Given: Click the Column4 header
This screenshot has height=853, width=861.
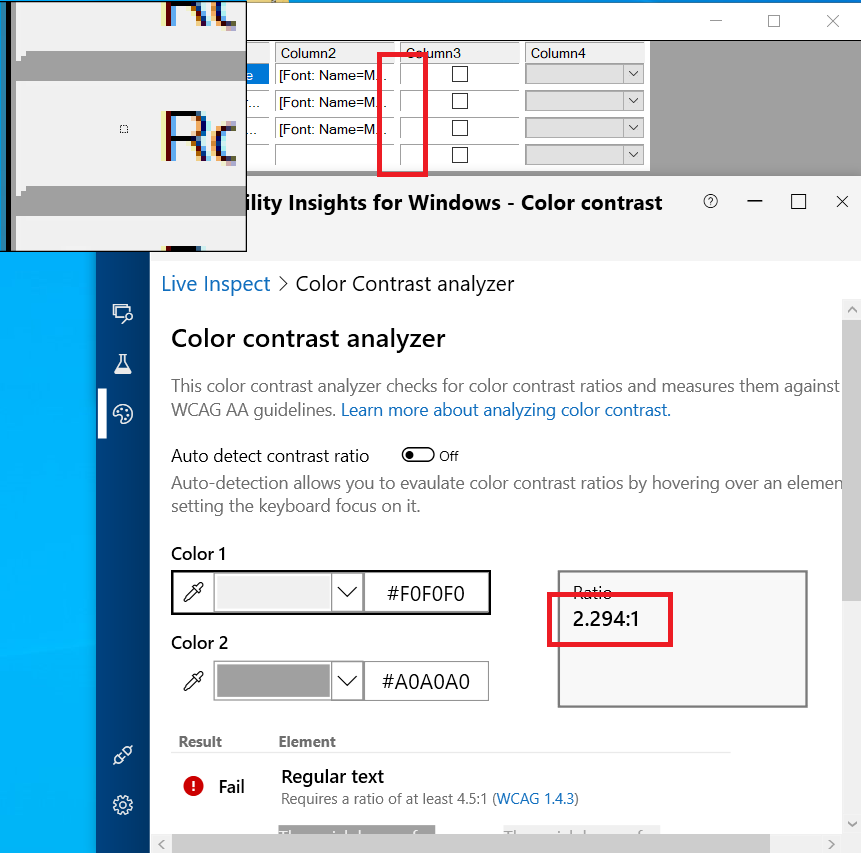Looking at the screenshot, I should (x=584, y=53).
